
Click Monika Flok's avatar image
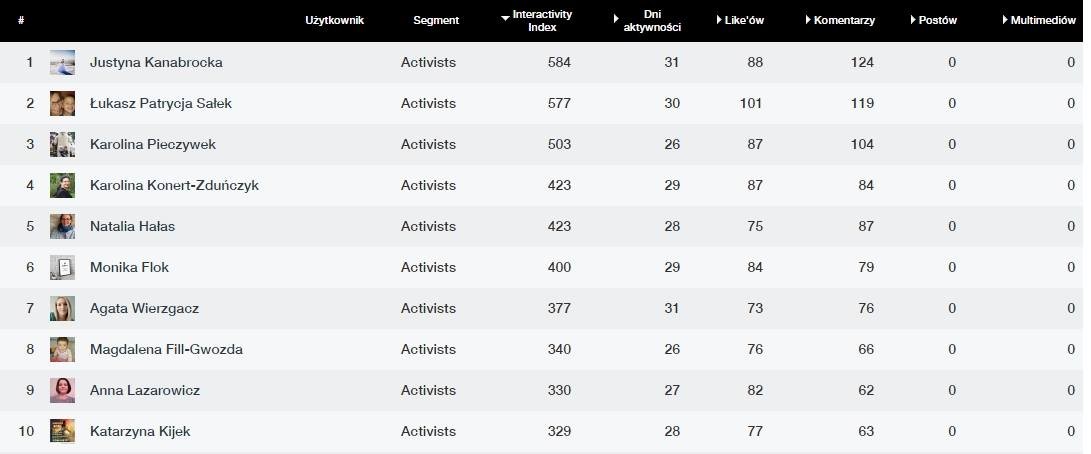[x=62, y=267]
